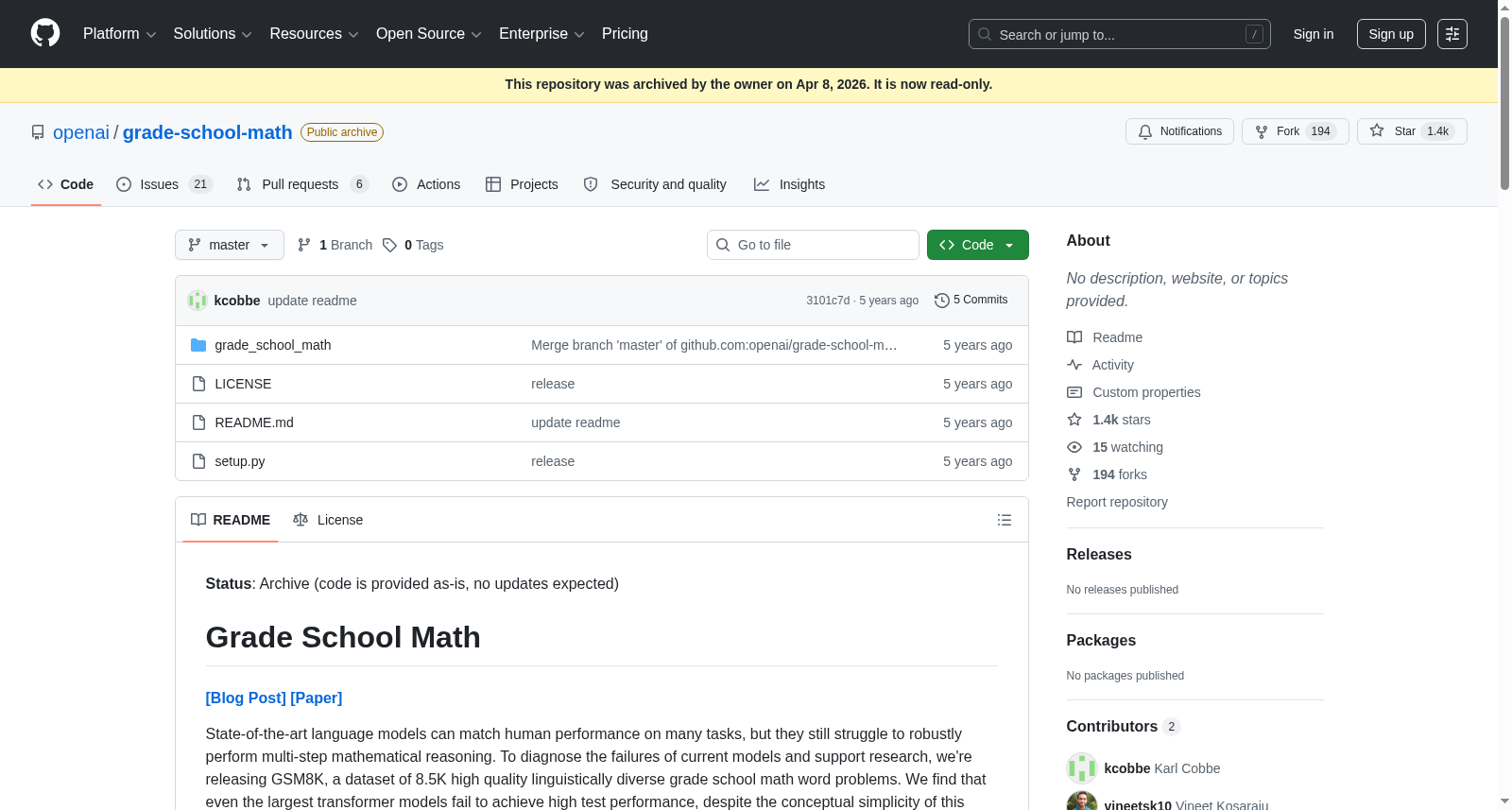Screen dimensions: 1512x810
Task: Click the repository icon before openai
Action: tap(38, 132)
